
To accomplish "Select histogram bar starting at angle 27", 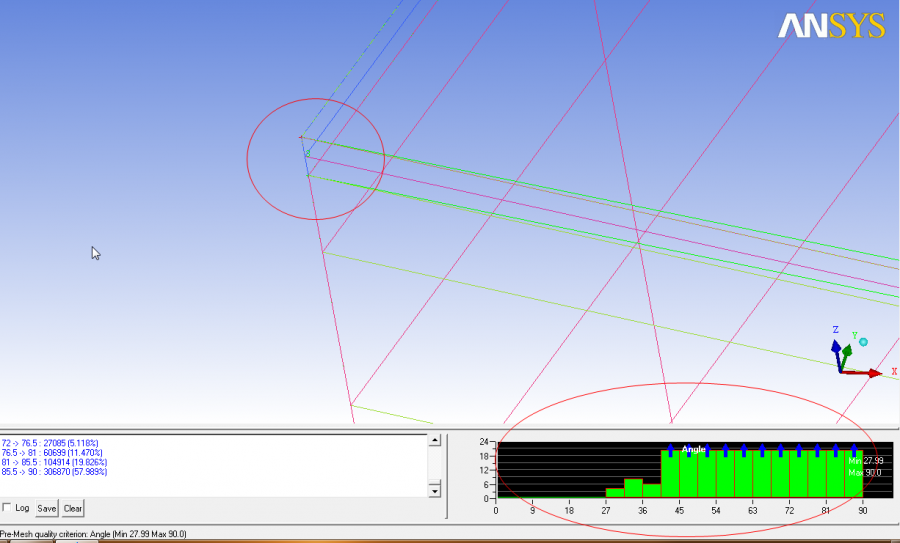I will 615,492.
